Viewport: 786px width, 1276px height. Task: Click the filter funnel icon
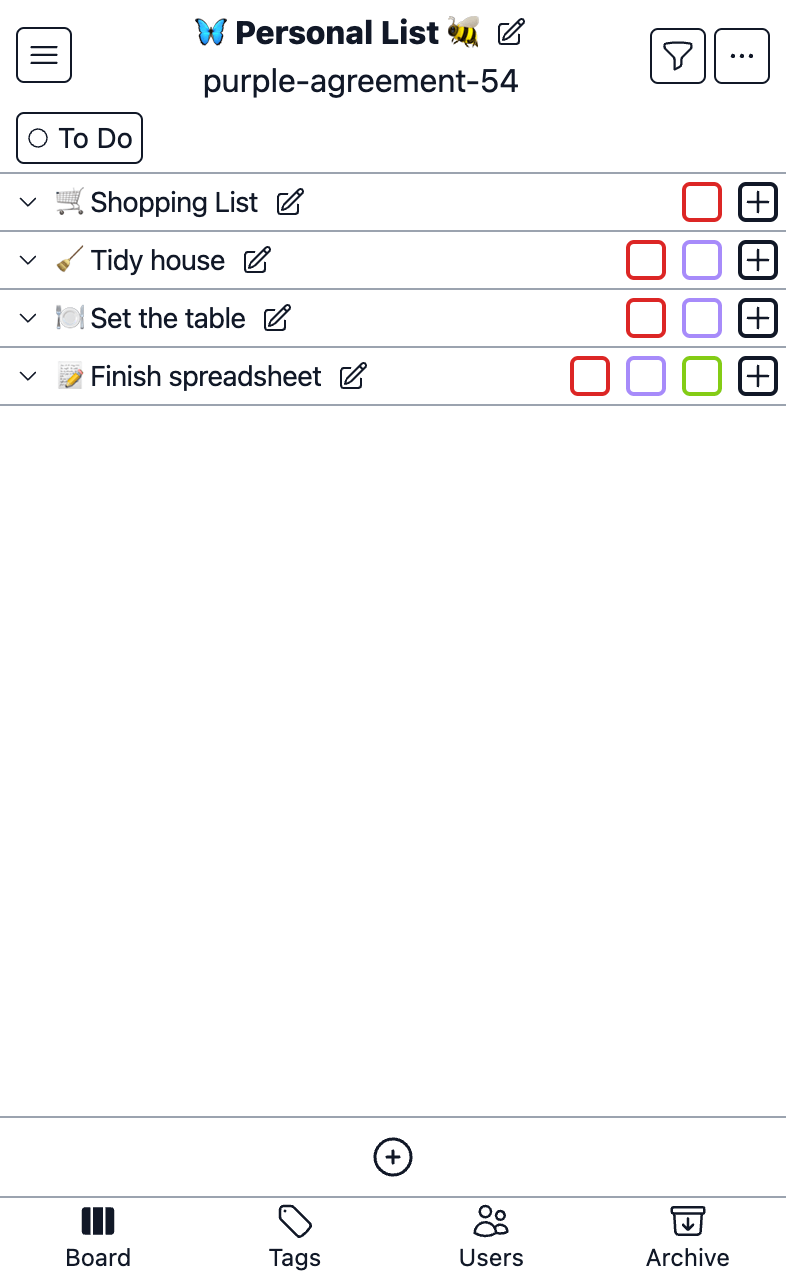678,56
